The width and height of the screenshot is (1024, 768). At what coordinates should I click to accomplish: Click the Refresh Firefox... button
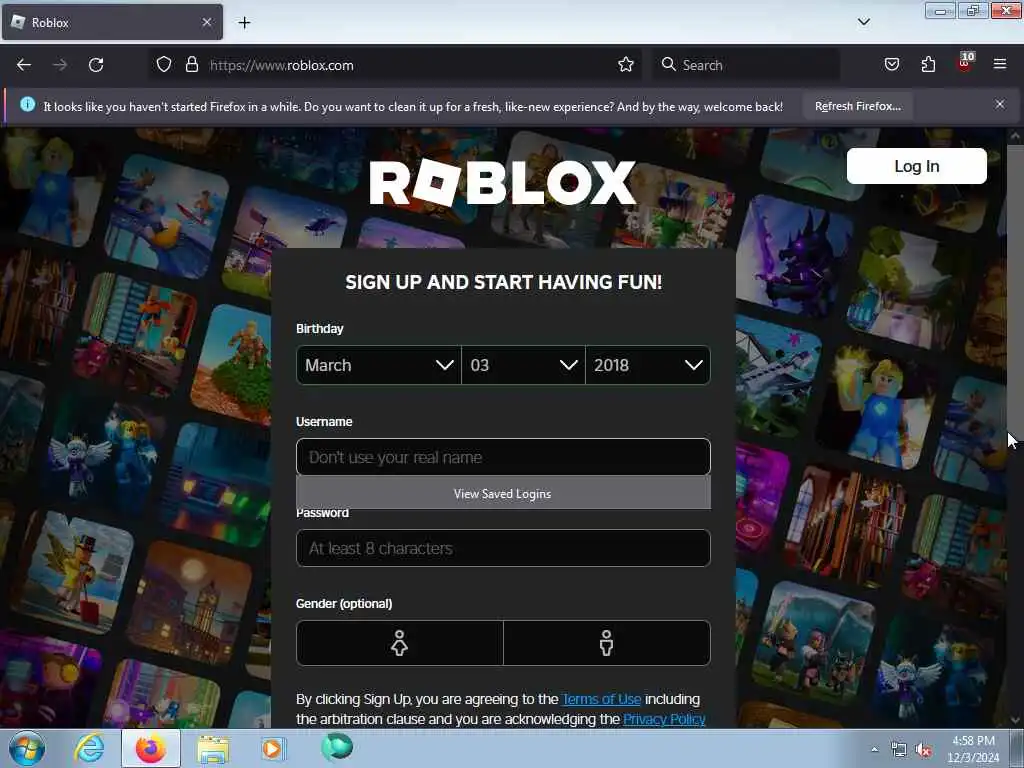coord(857,106)
